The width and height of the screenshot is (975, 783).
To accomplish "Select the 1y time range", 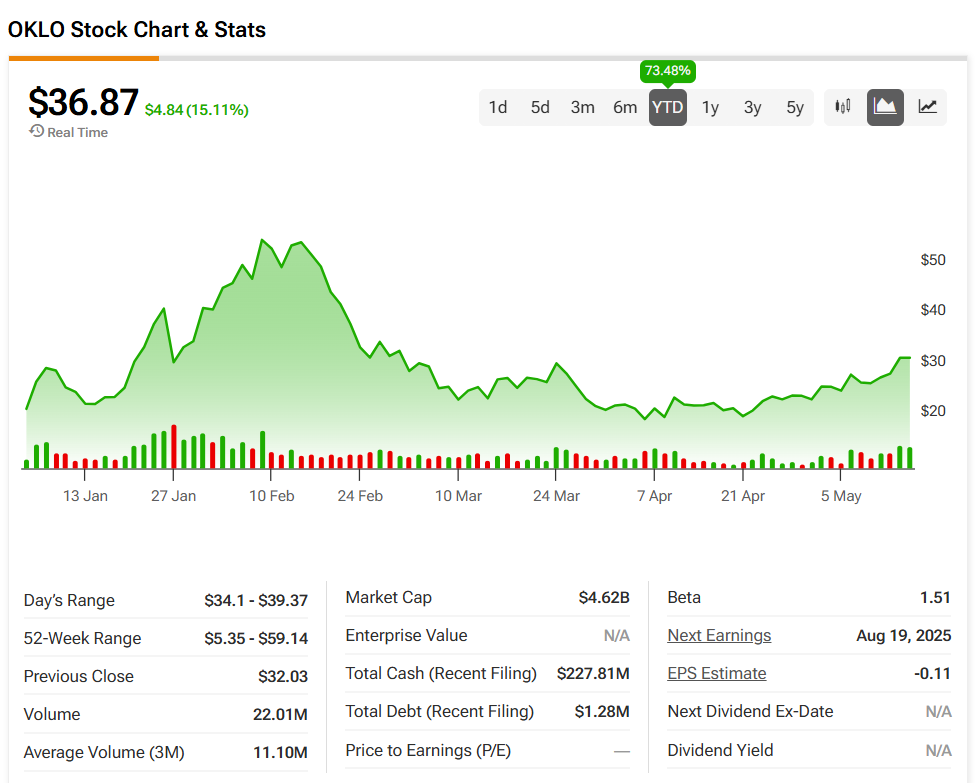I will click(x=710, y=108).
